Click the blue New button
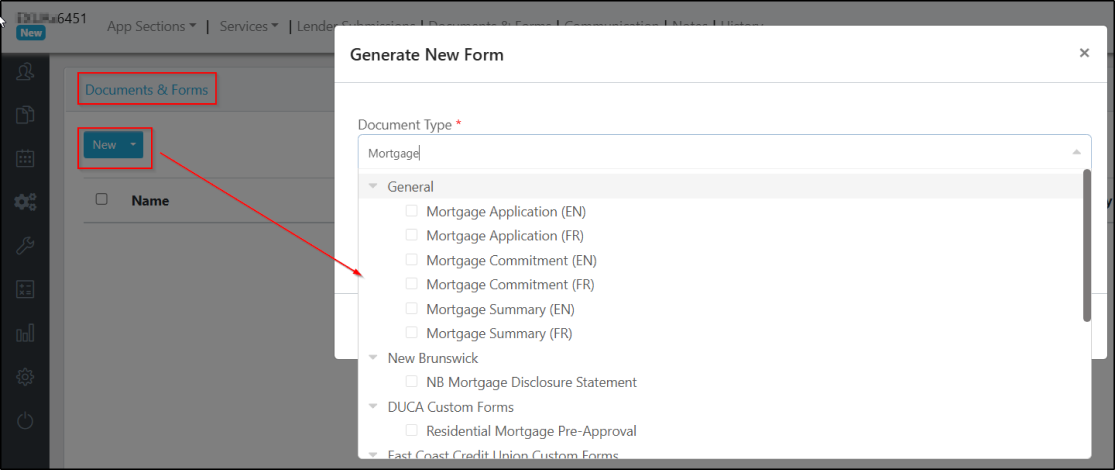The image size is (1115, 470). [x=105, y=146]
